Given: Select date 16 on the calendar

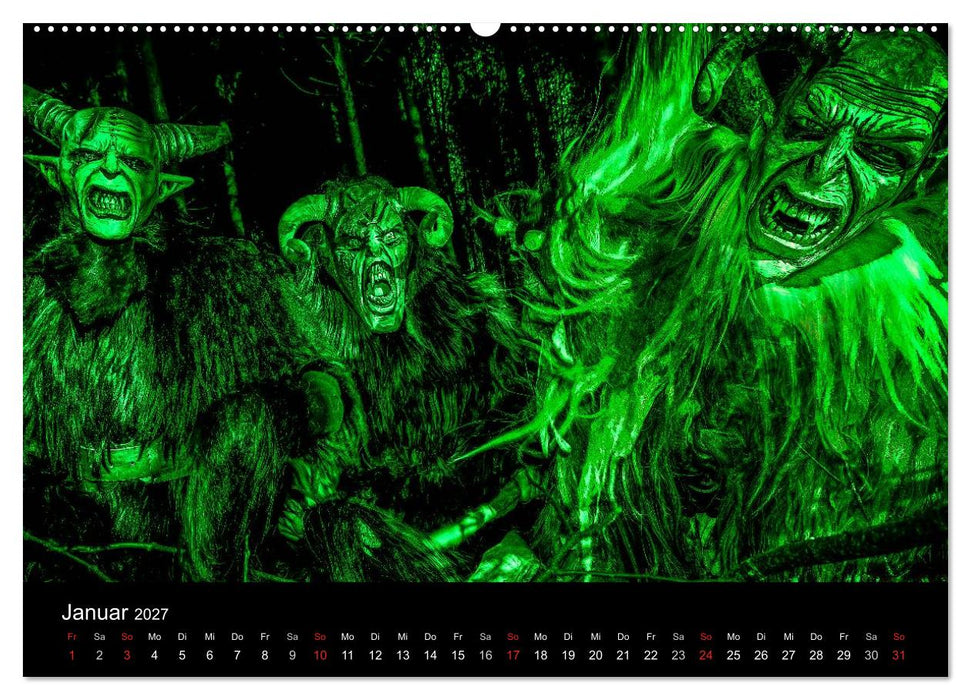Looking at the screenshot, I should click(x=486, y=655).
